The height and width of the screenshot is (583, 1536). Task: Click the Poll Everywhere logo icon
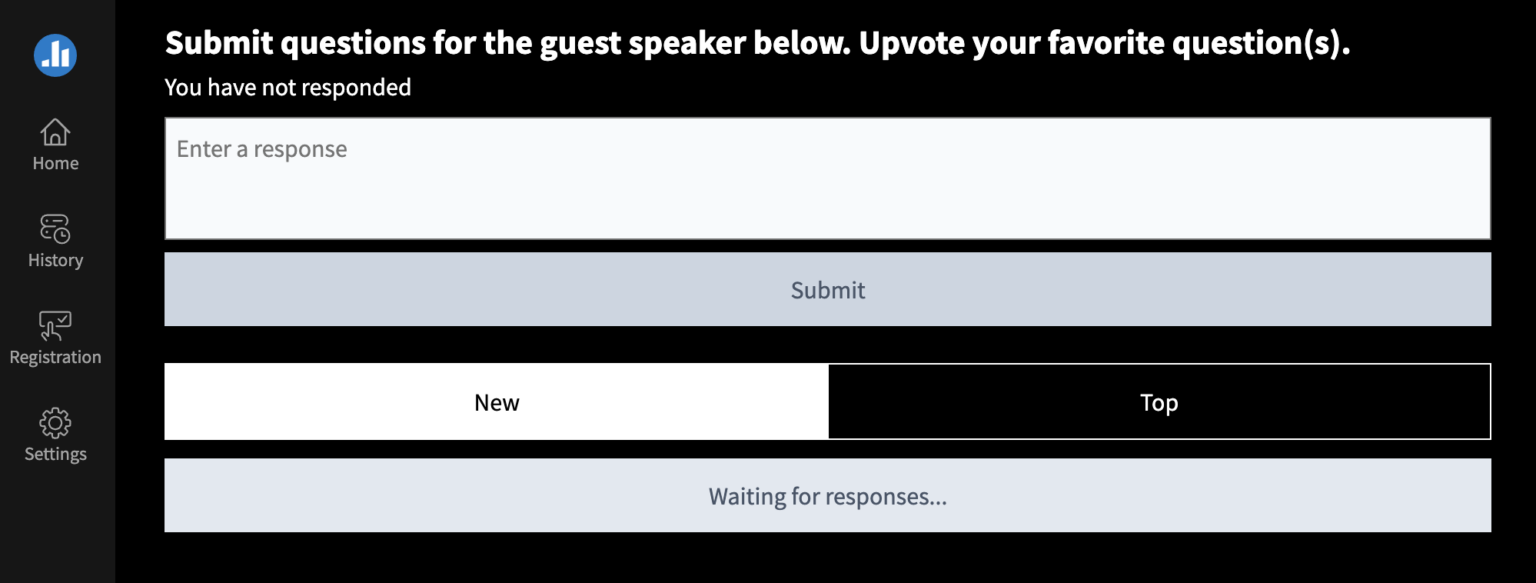click(55, 54)
